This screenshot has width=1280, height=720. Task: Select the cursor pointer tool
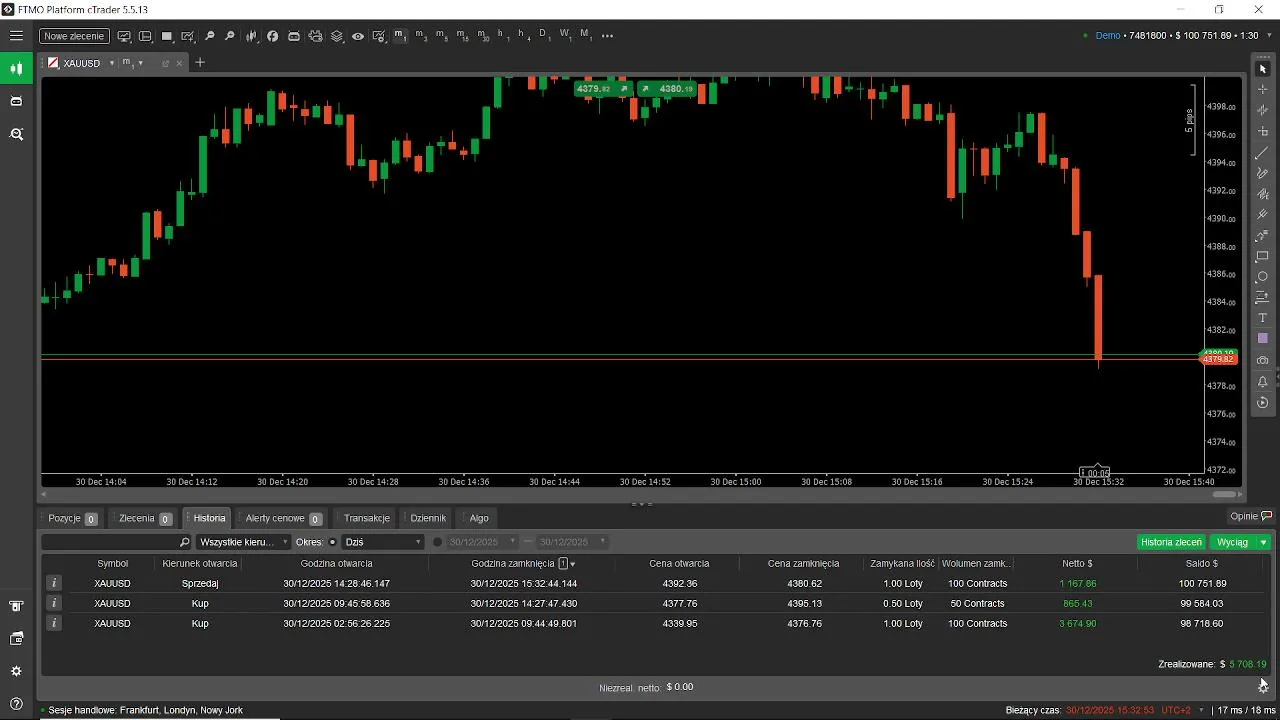[1262, 69]
